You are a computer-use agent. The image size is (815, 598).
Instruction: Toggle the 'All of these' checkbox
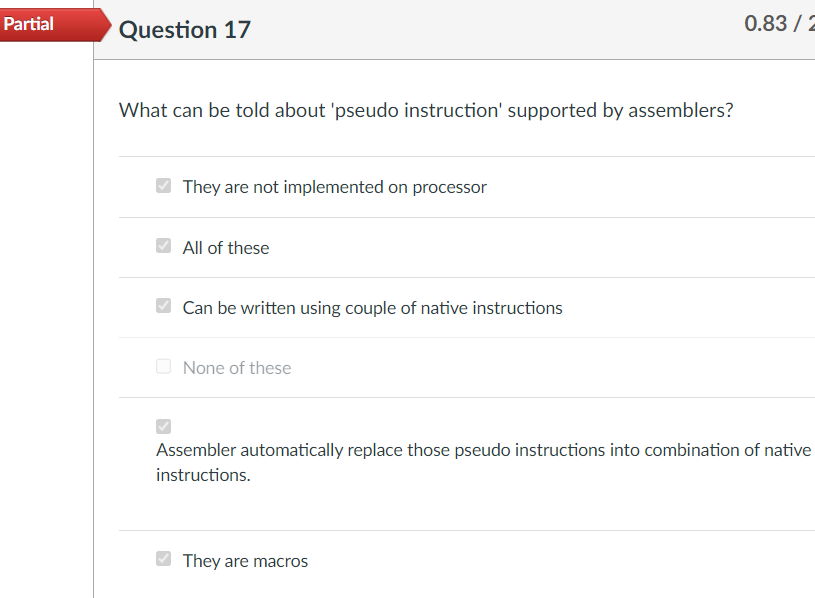coord(164,246)
